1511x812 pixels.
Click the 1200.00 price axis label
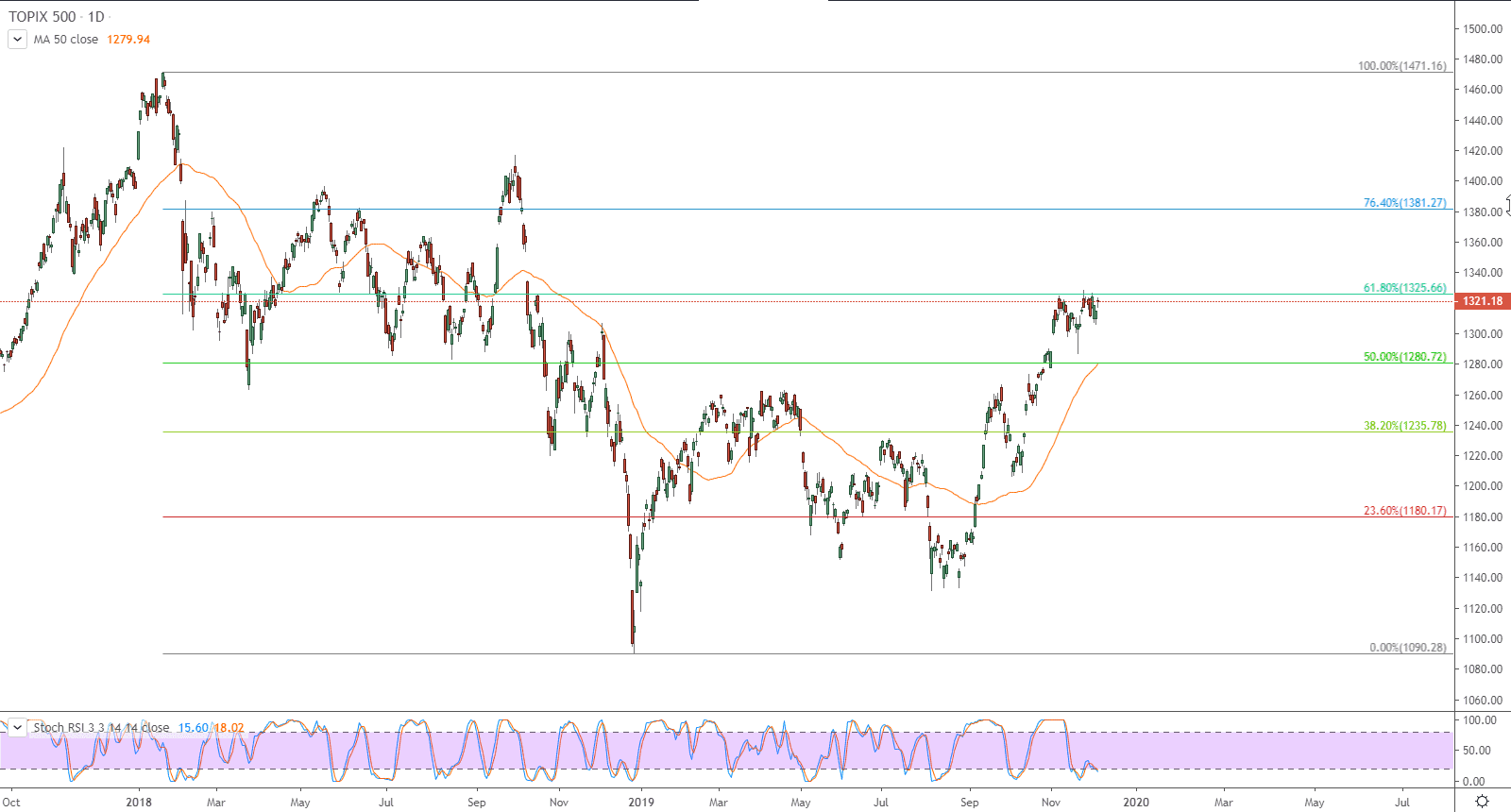tap(1483, 486)
